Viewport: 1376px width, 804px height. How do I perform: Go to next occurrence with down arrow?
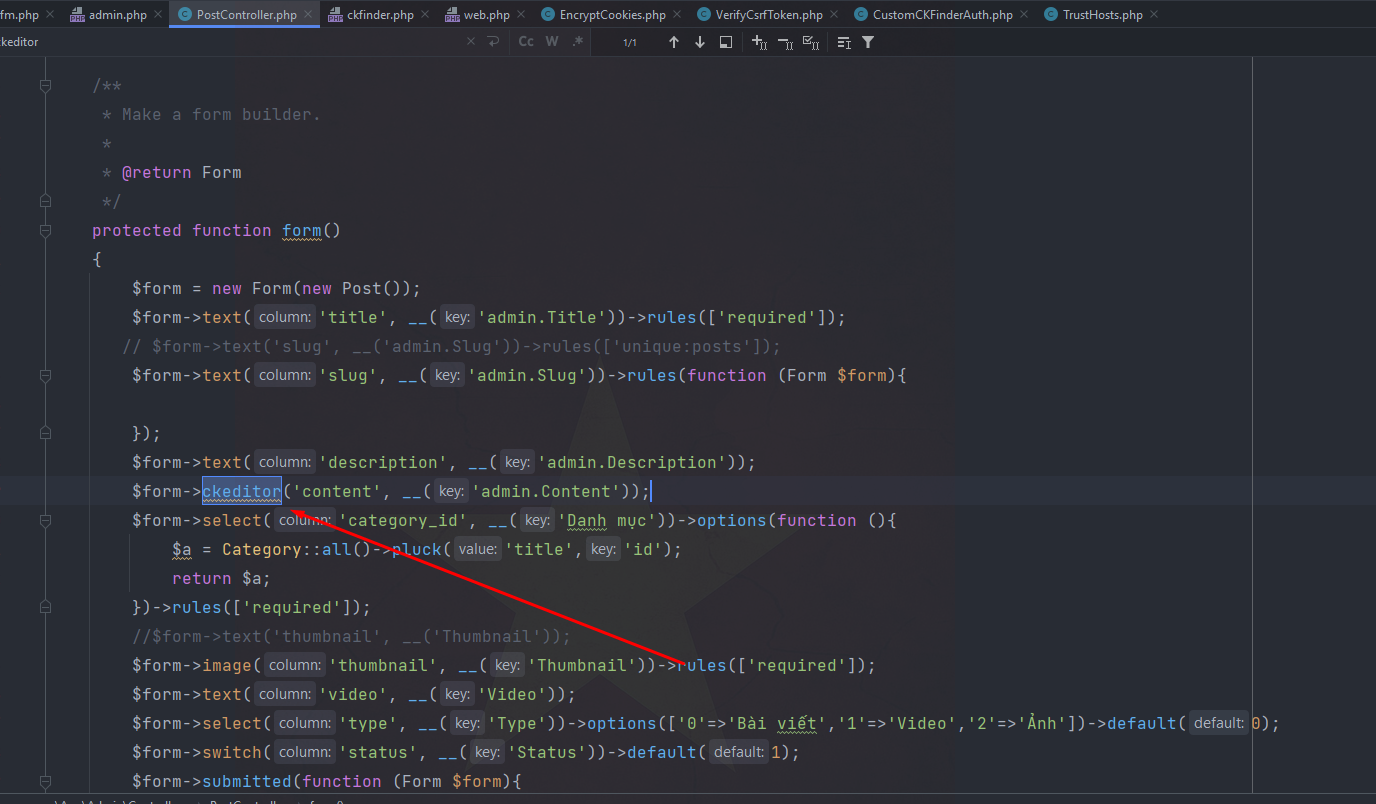coord(700,42)
